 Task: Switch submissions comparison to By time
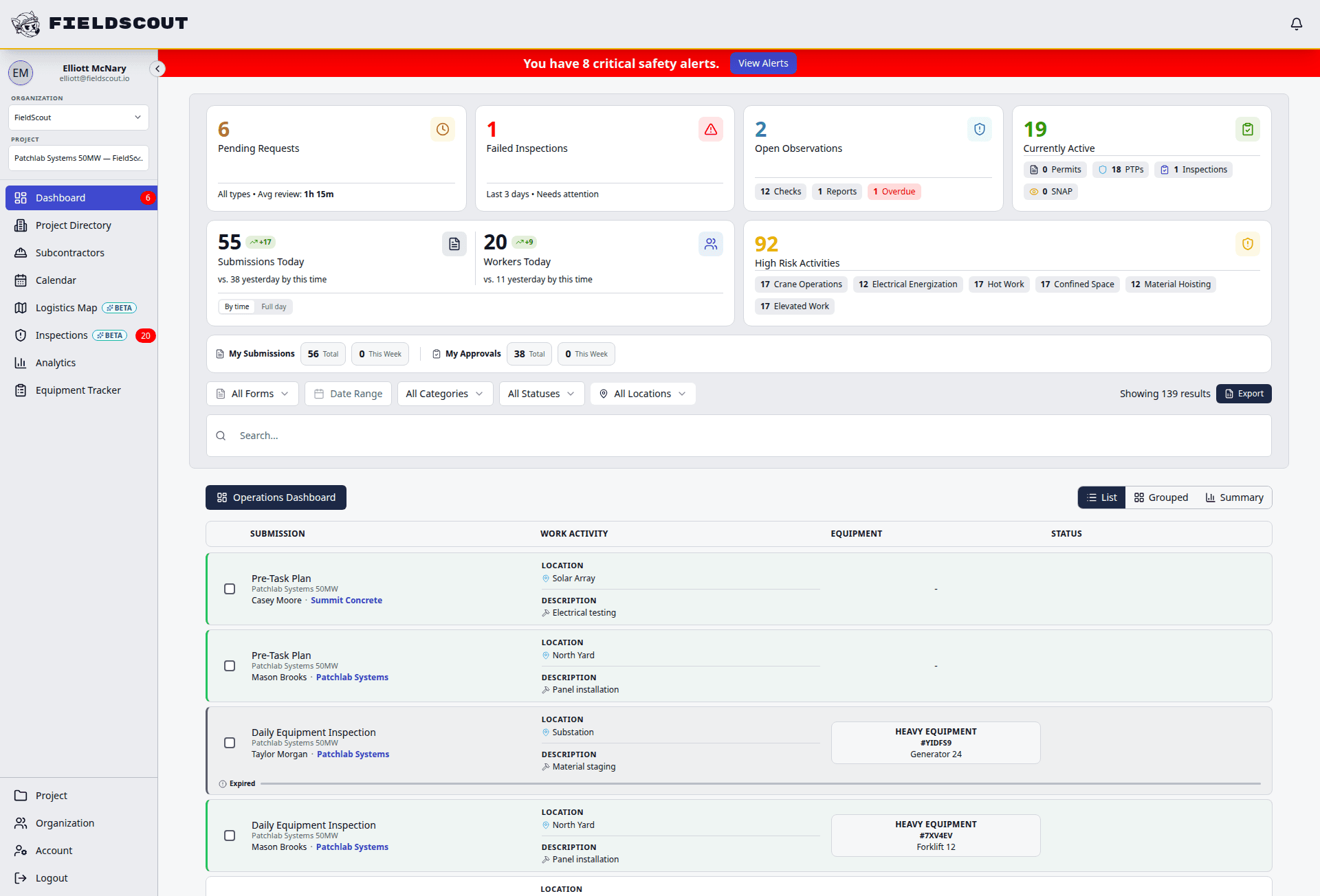tap(236, 306)
